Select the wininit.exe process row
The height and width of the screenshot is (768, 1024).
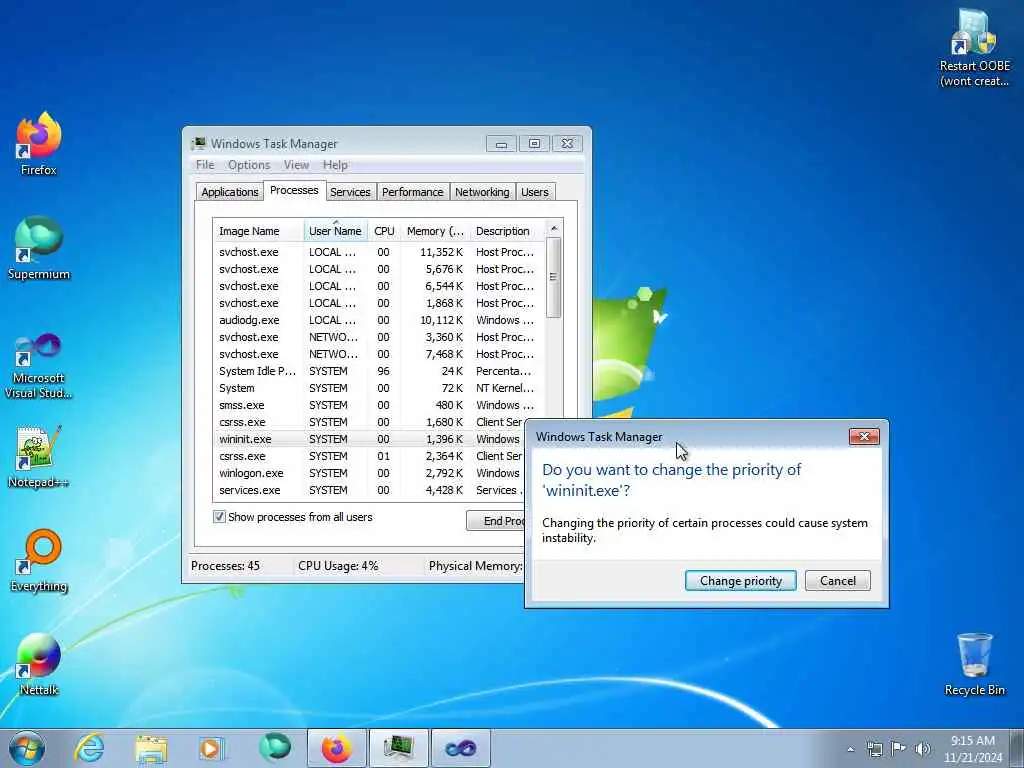[370, 439]
